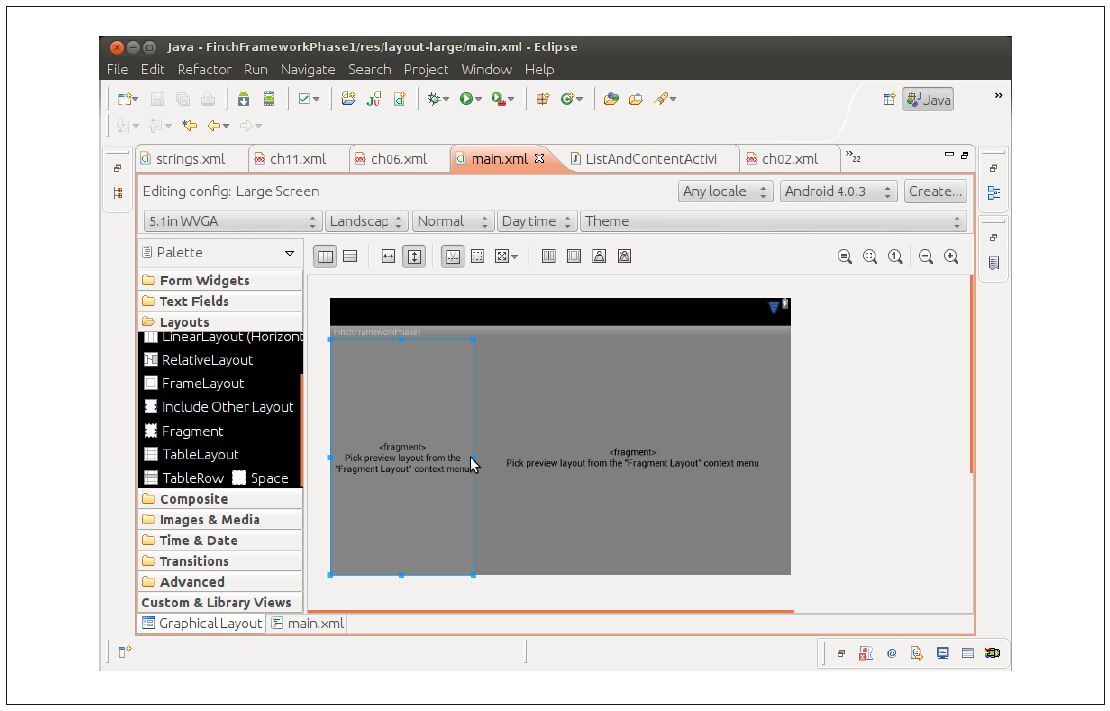Open the Project menu

coord(426,69)
